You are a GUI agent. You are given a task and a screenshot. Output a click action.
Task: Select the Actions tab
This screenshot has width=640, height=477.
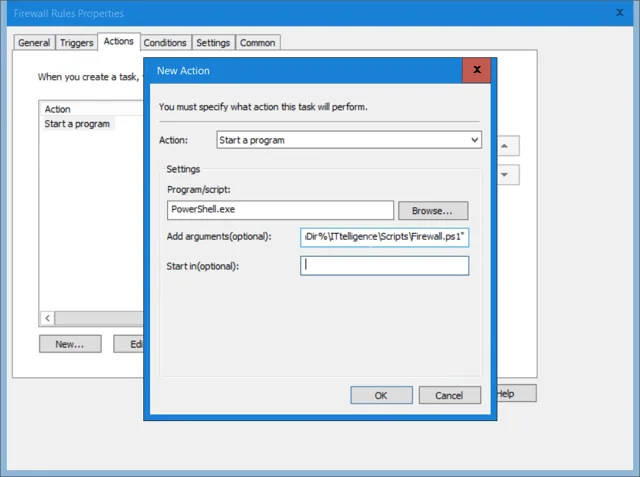tap(119, 41)
